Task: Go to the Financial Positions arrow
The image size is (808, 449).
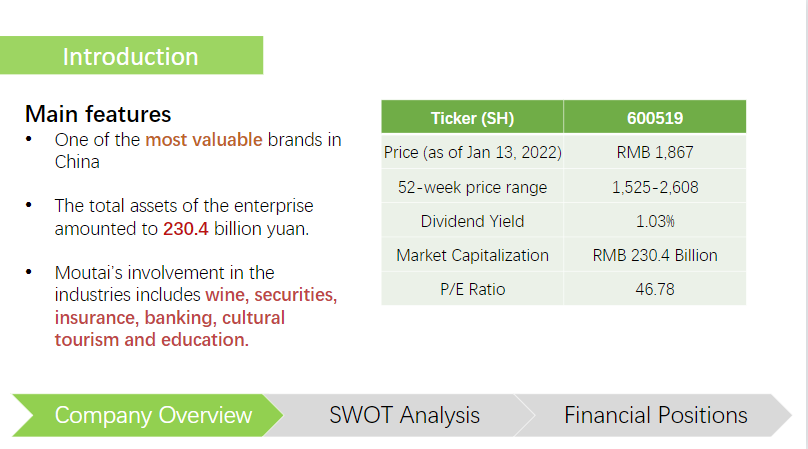Action: tap(655, 415)
